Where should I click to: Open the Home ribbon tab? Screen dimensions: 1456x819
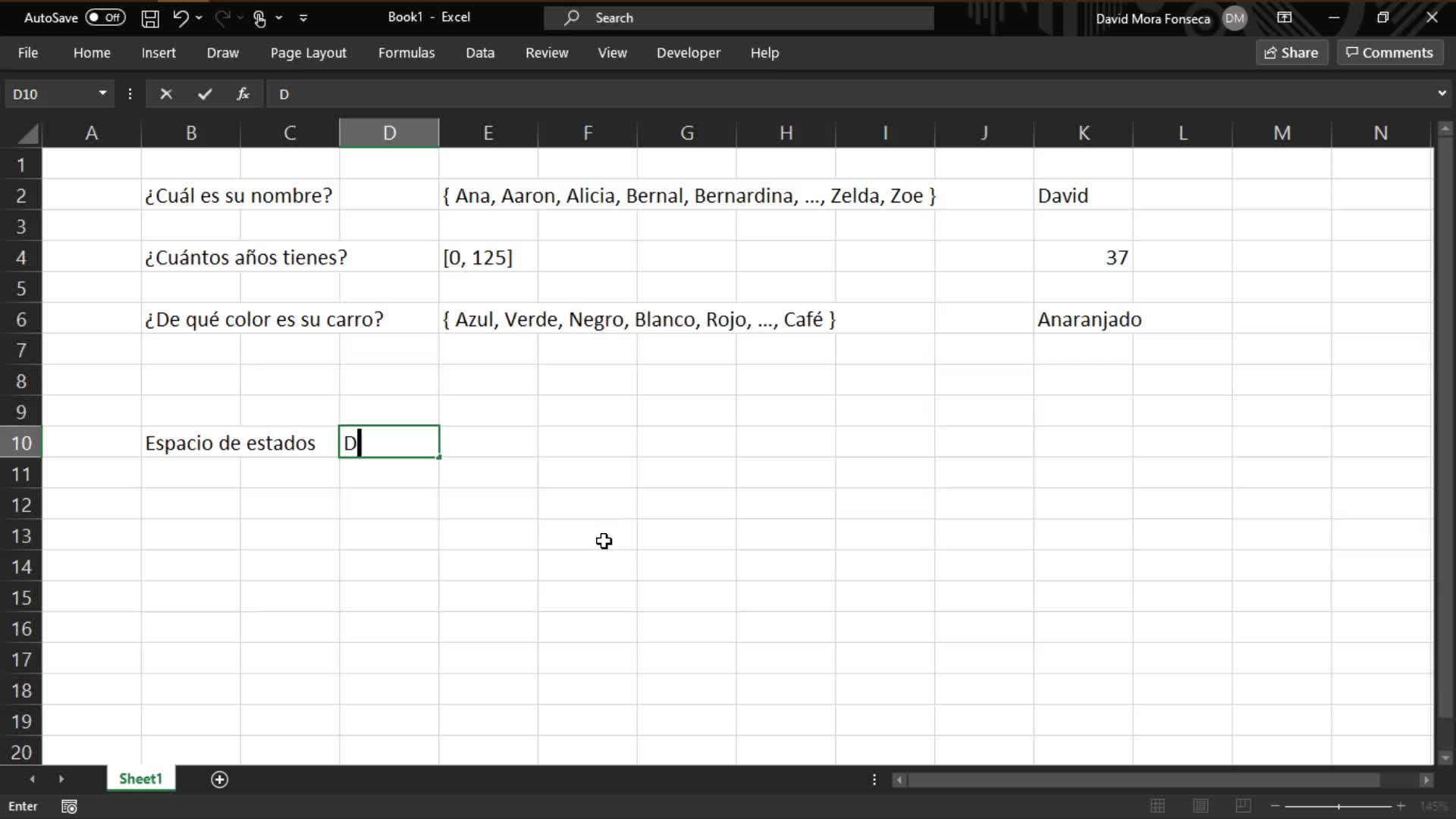click(92, 53)
